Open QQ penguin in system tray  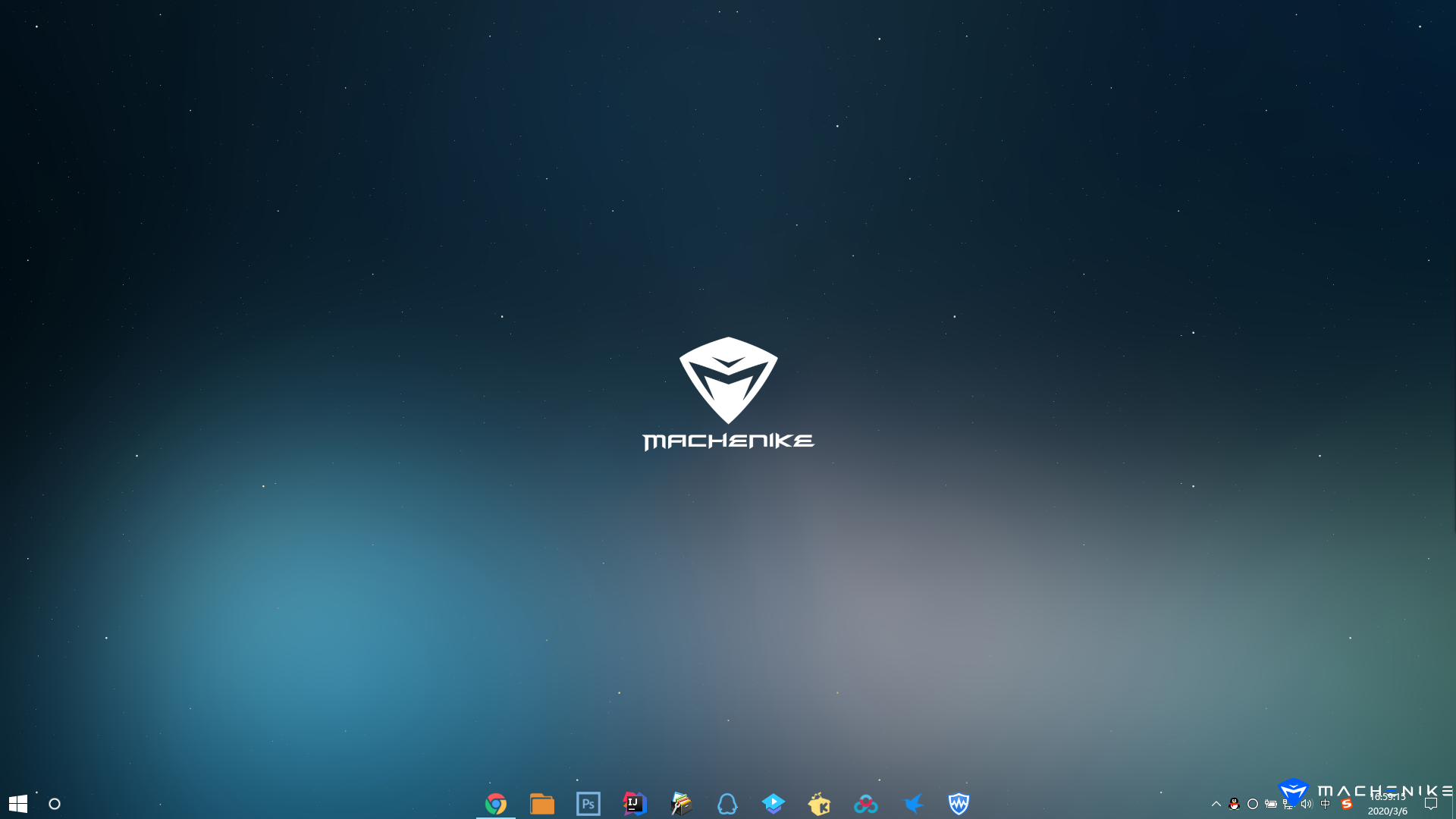(x=1235, y=804)
